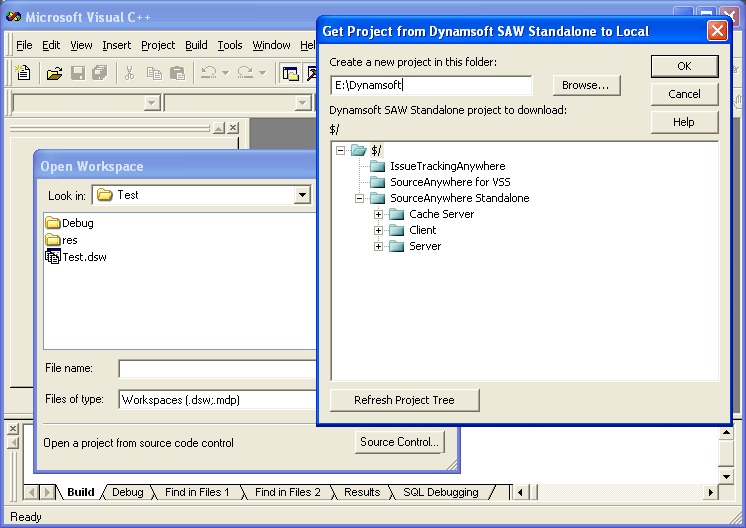The image size is (746, 528).
Task: Expand the Client folder node
Action: coord(378,231)
